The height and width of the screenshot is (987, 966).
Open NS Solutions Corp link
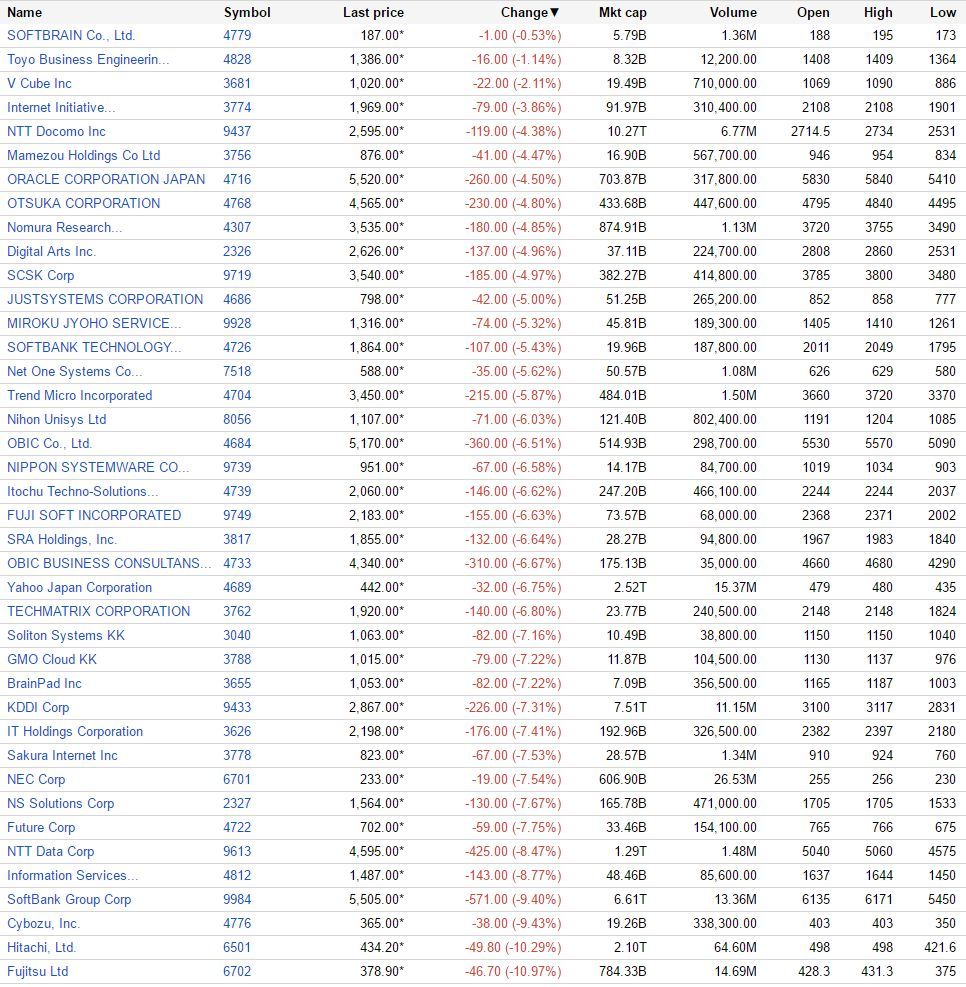[60, 803]
